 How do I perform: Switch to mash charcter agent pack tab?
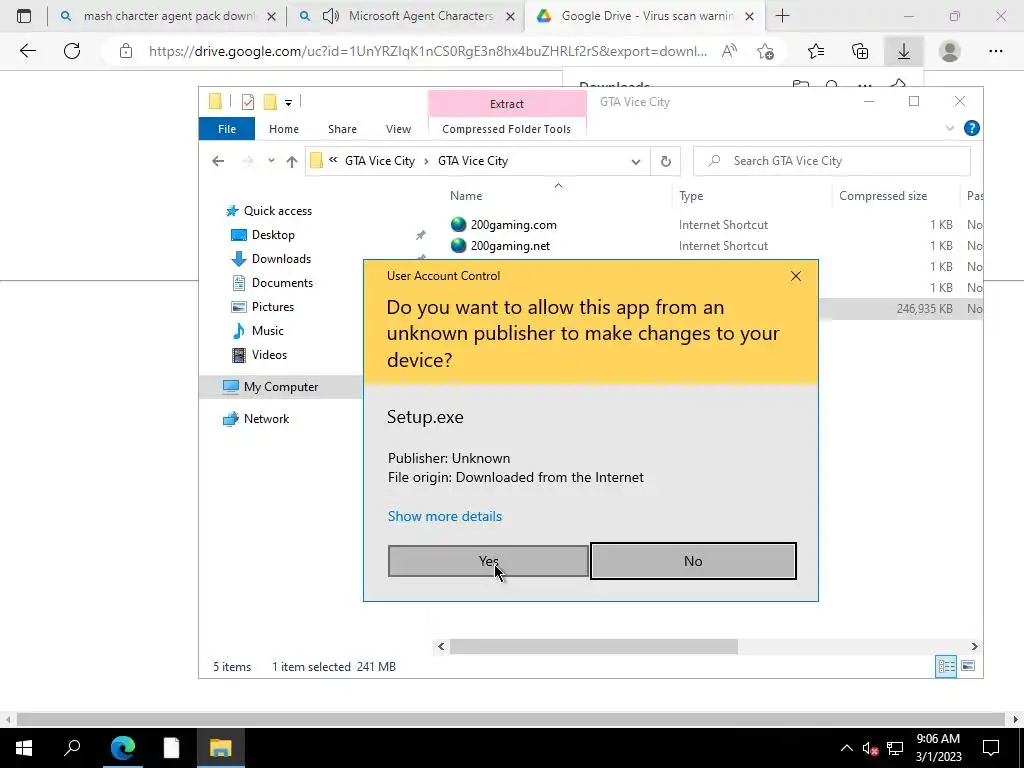[168, 16]
